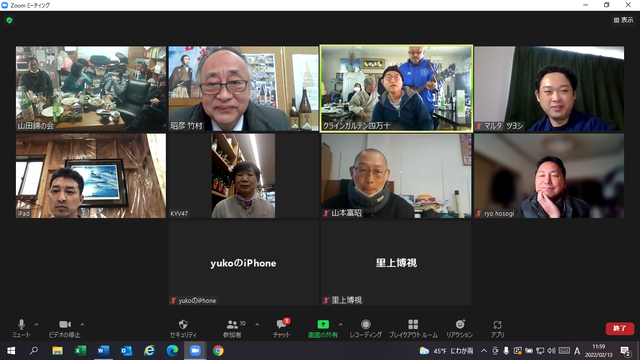Click the red 終了 end button
Viewport: 640px width, 360px height.
(x=620, y=329)
